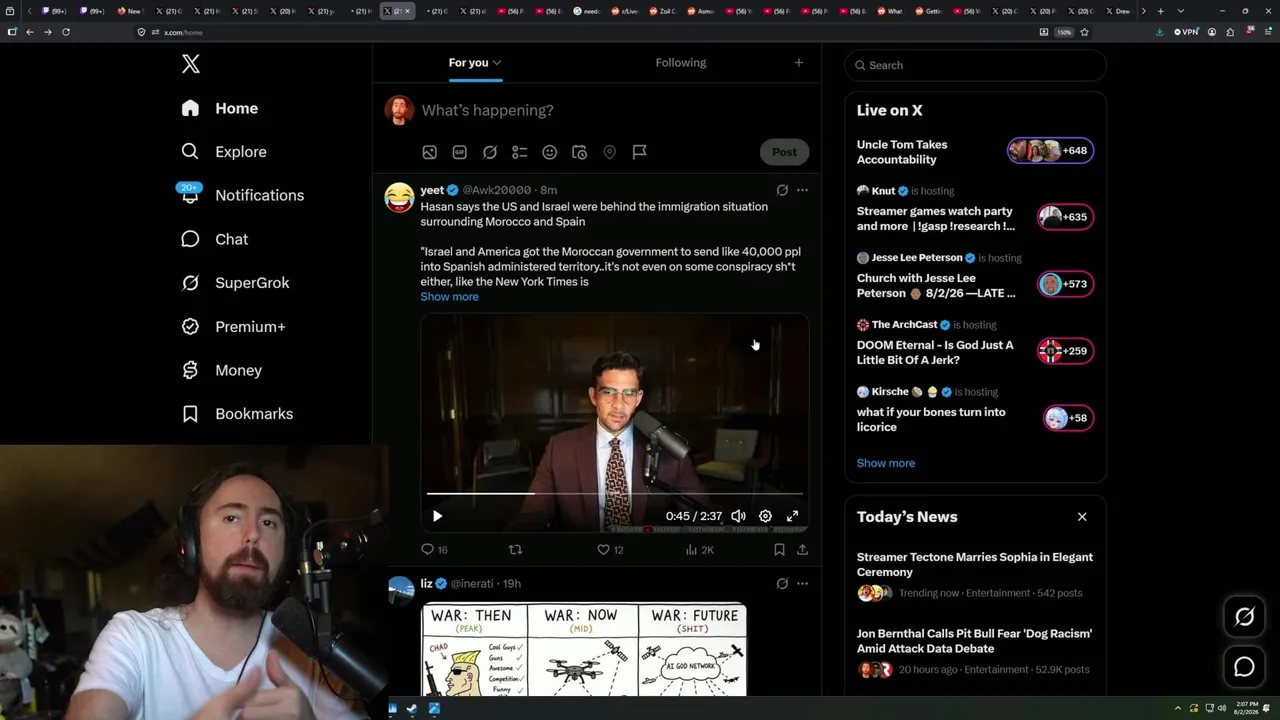Toggle fullscreen on the video
Viewport: 1280px width, 720px height.
pos(792,516)
